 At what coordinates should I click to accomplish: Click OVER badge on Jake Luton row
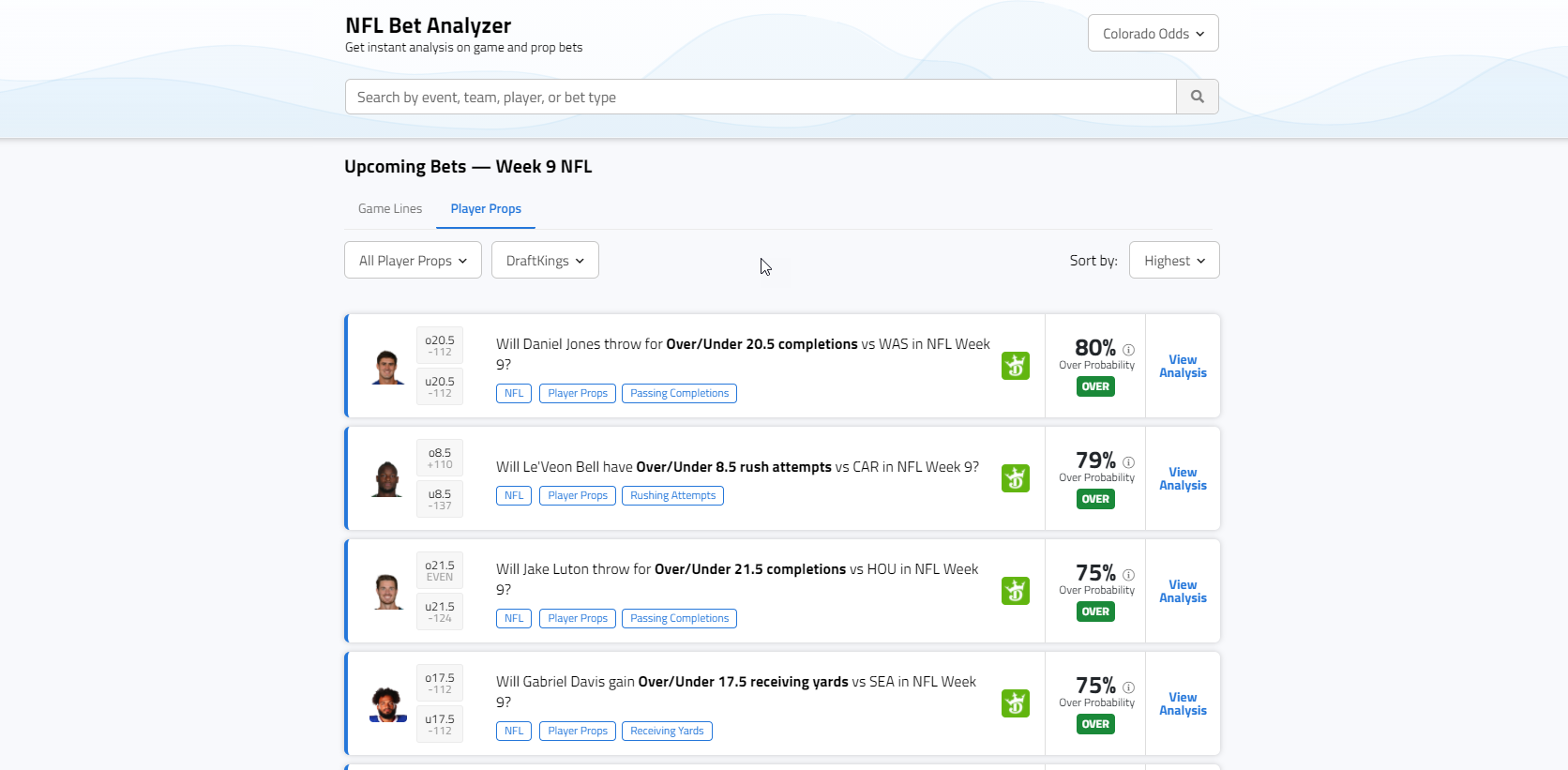tap(1095, 611)
